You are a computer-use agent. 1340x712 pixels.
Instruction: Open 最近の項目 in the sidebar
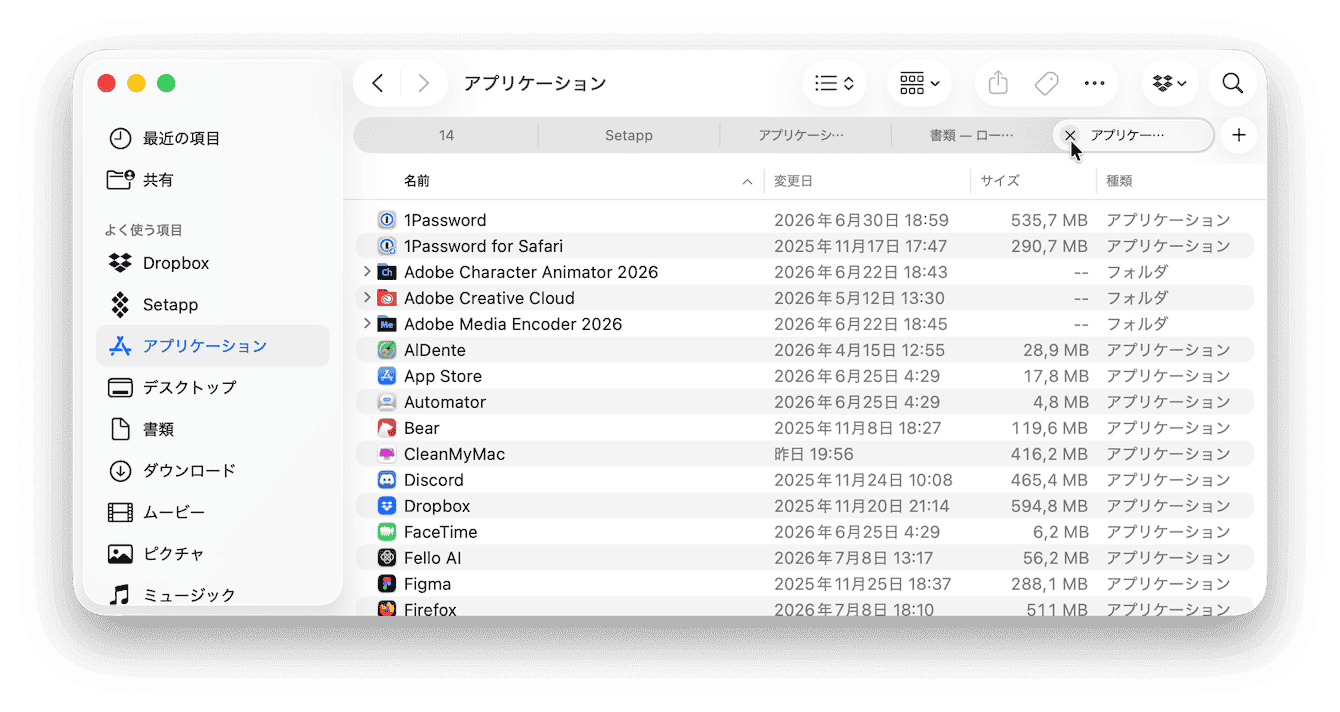[x=213, y=138]
